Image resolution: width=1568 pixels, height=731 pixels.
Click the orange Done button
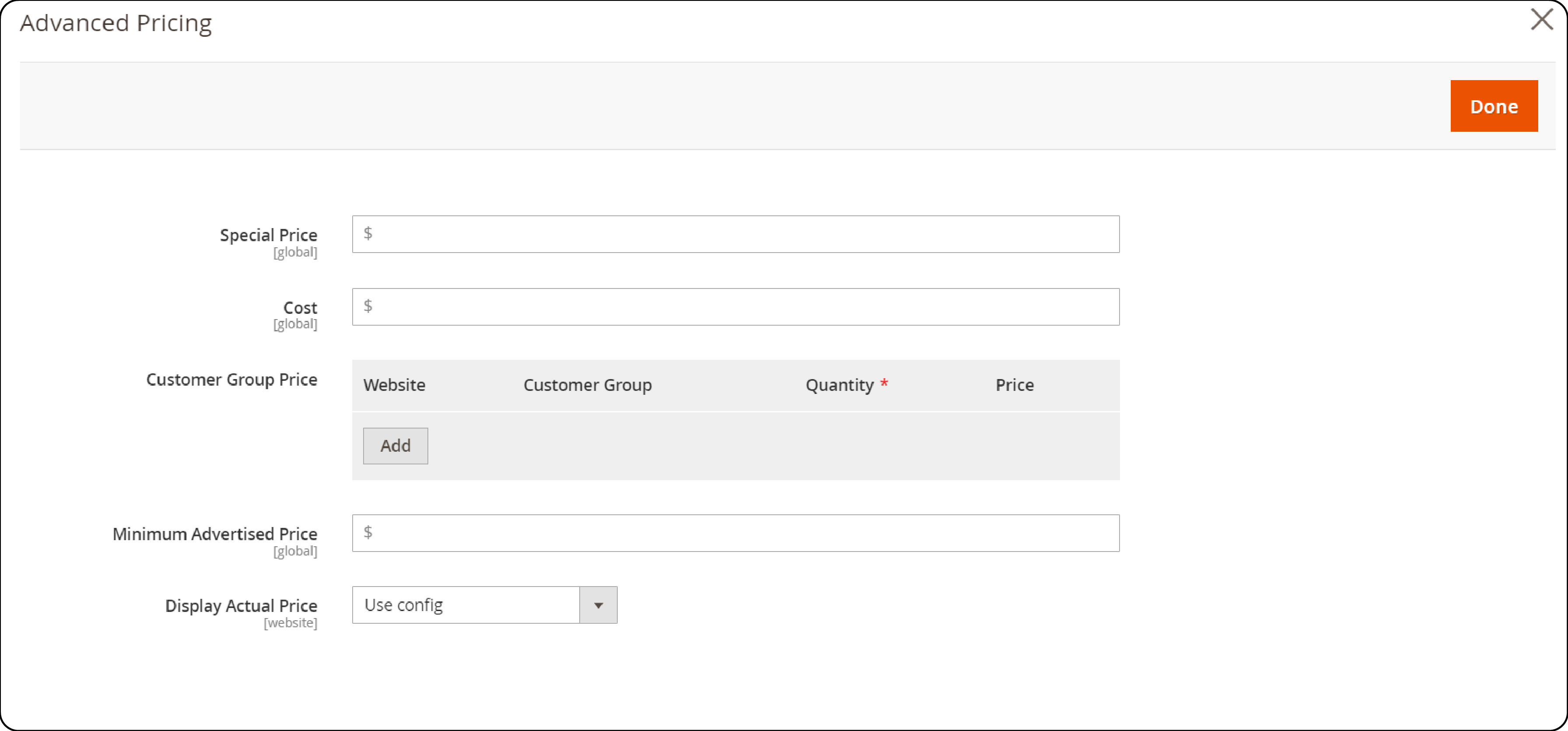pyautogui.click(x=1494, y=106)
